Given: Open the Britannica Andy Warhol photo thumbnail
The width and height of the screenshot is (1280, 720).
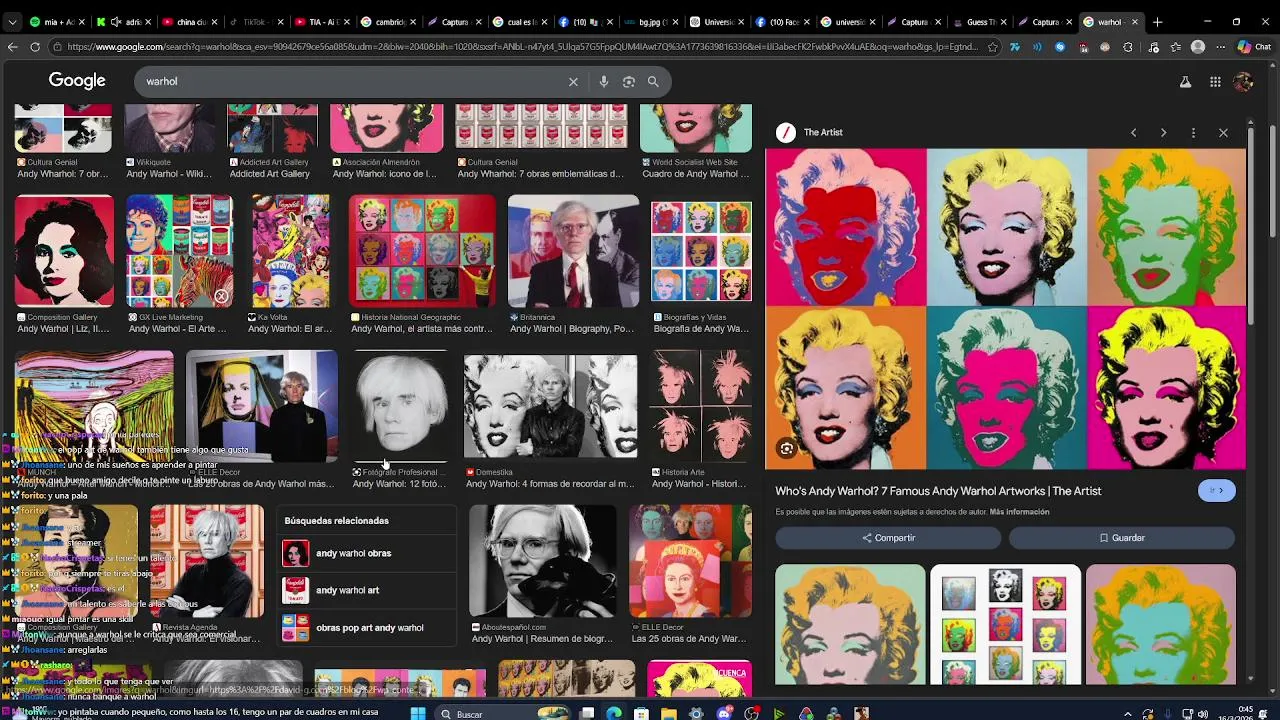Looking at the screenshot, I should (573, 251).
